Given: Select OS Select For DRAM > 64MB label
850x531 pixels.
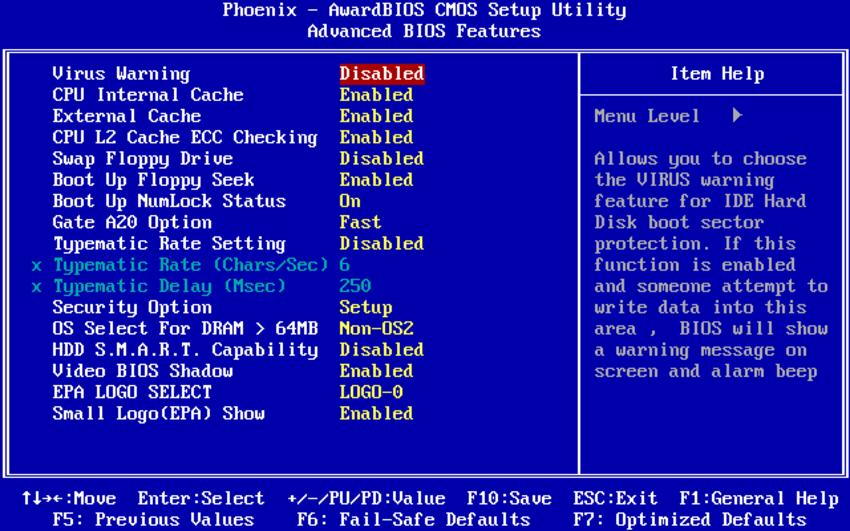Looking at the screenshot, I should point(185,328).
